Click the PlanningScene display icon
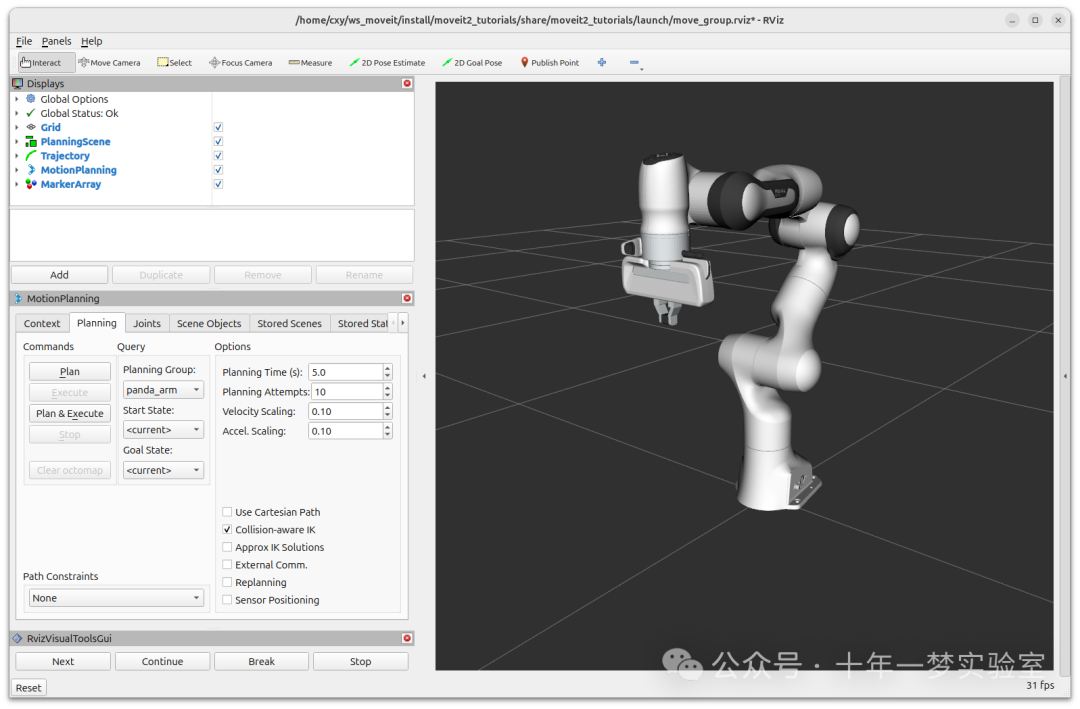This screenshot has height=709, width=1080. tap(31, 141)
